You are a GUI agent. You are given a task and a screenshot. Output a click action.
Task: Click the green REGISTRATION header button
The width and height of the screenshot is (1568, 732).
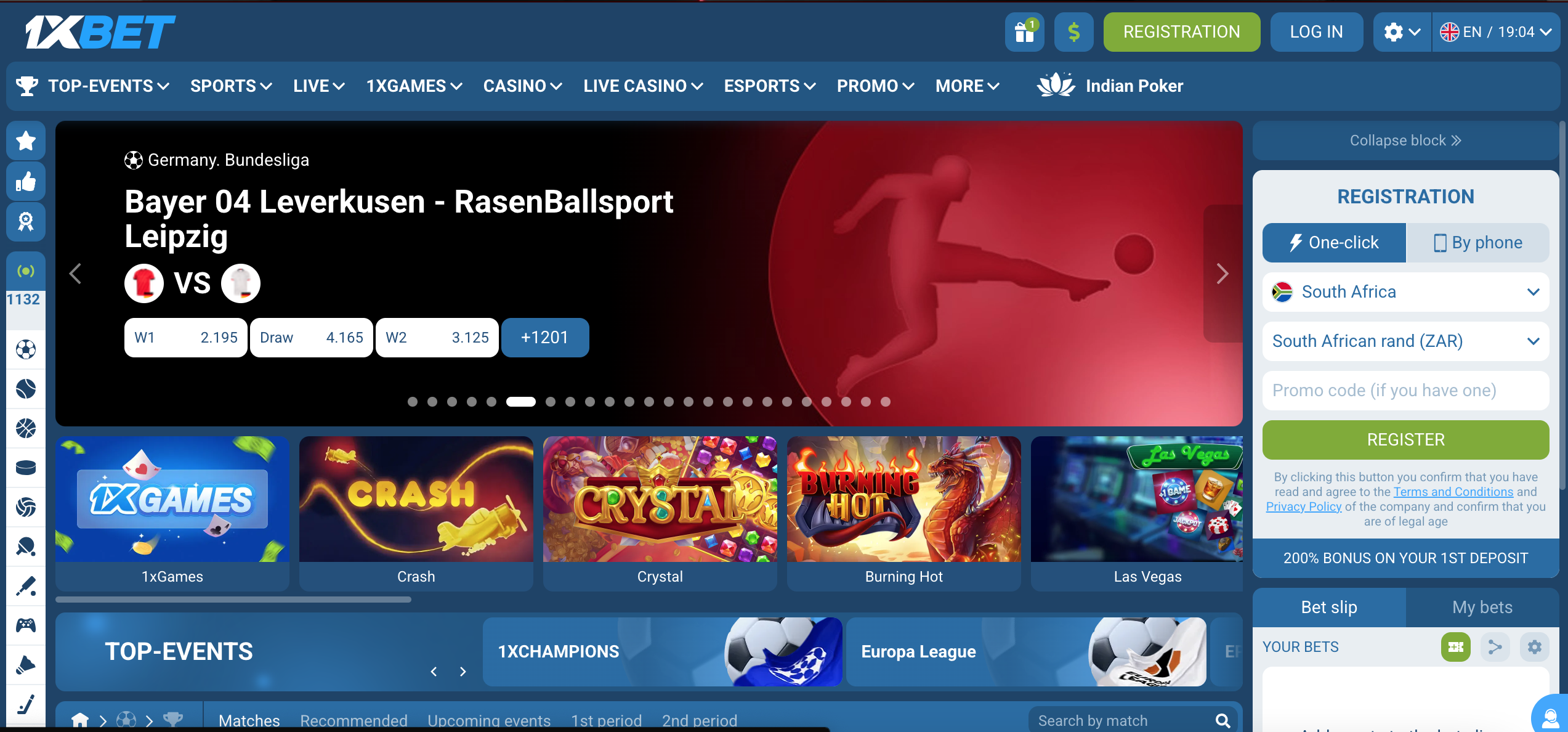pos(1181,32)
